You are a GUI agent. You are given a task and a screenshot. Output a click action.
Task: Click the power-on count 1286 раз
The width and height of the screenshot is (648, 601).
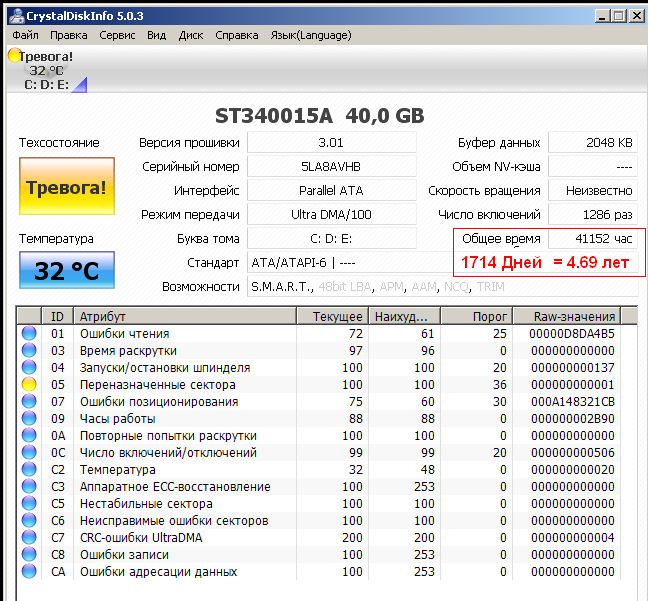(x=593, y=215)
